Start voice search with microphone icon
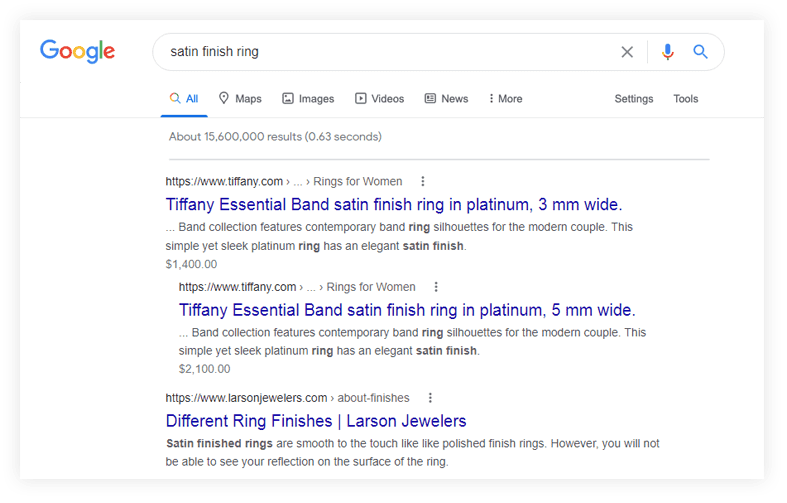 [668, 52]
